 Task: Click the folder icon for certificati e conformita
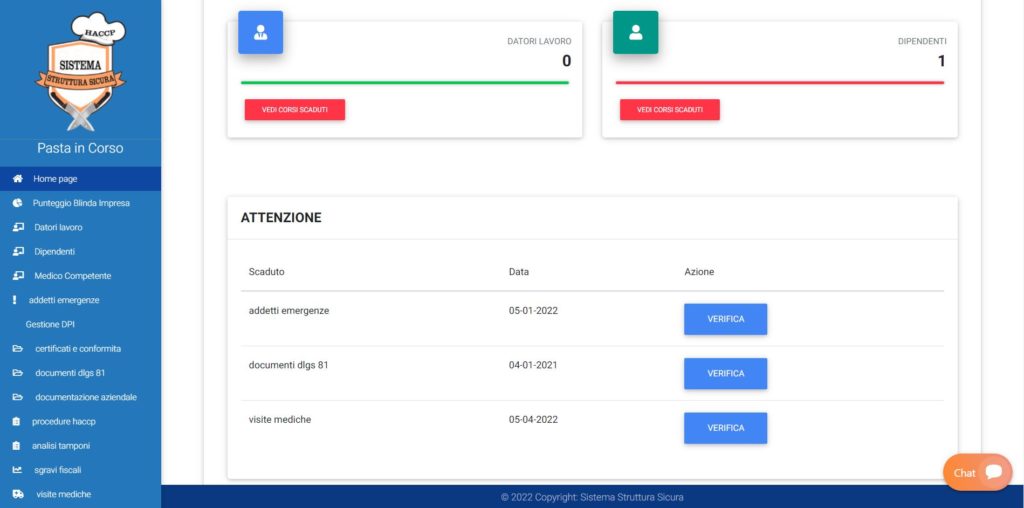18,349
